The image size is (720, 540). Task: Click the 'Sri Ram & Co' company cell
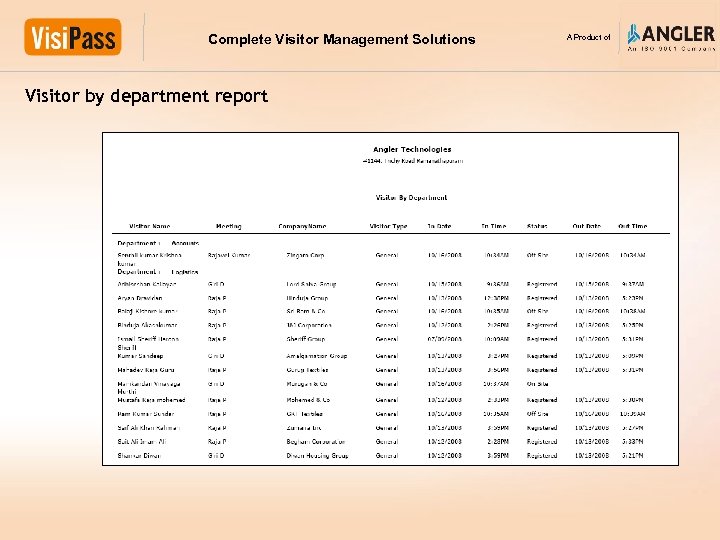coord(305,311)
